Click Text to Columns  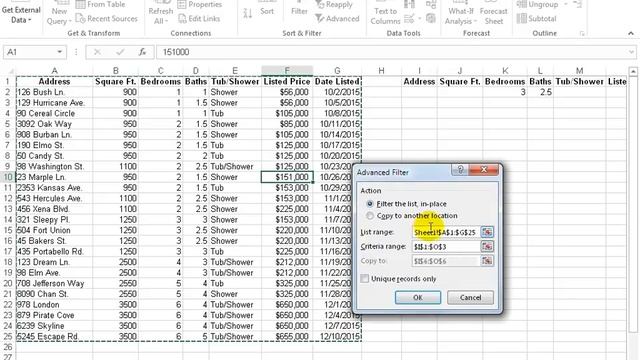(x=385, y=16)
